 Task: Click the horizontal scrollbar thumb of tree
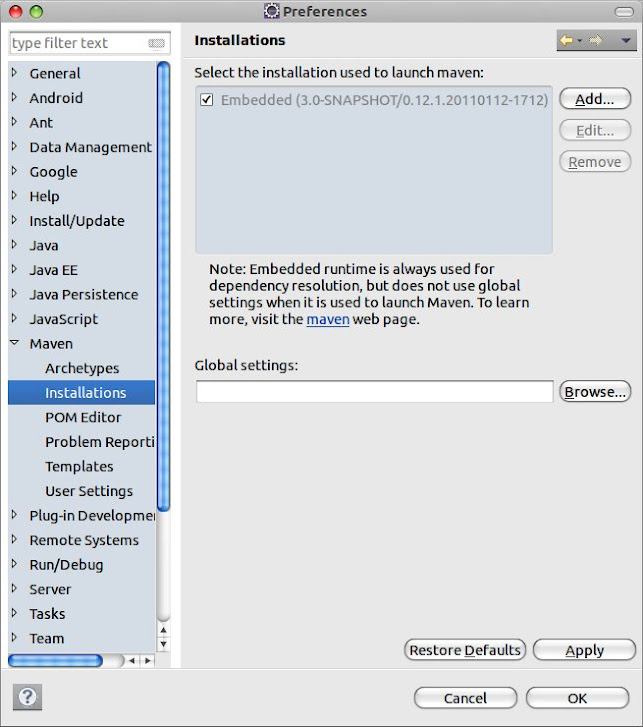pyautogui.click(x=55, y=660)
